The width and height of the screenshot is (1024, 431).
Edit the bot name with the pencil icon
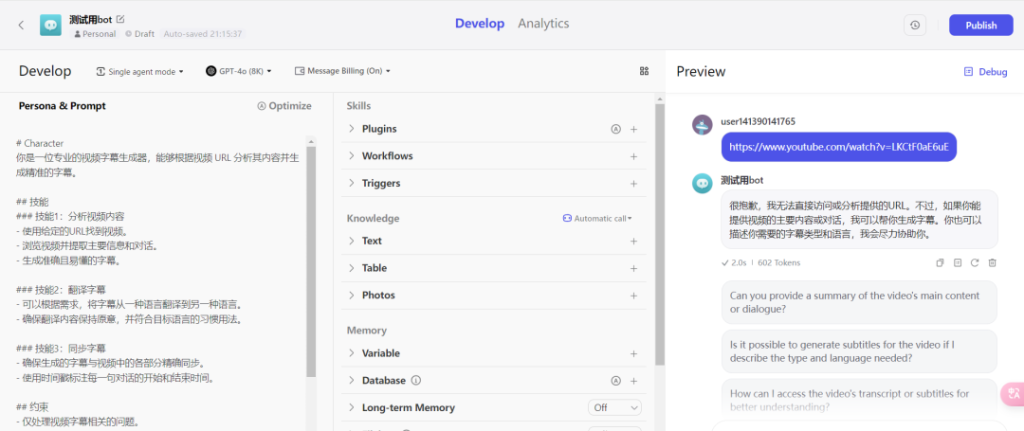pos(120,19)
